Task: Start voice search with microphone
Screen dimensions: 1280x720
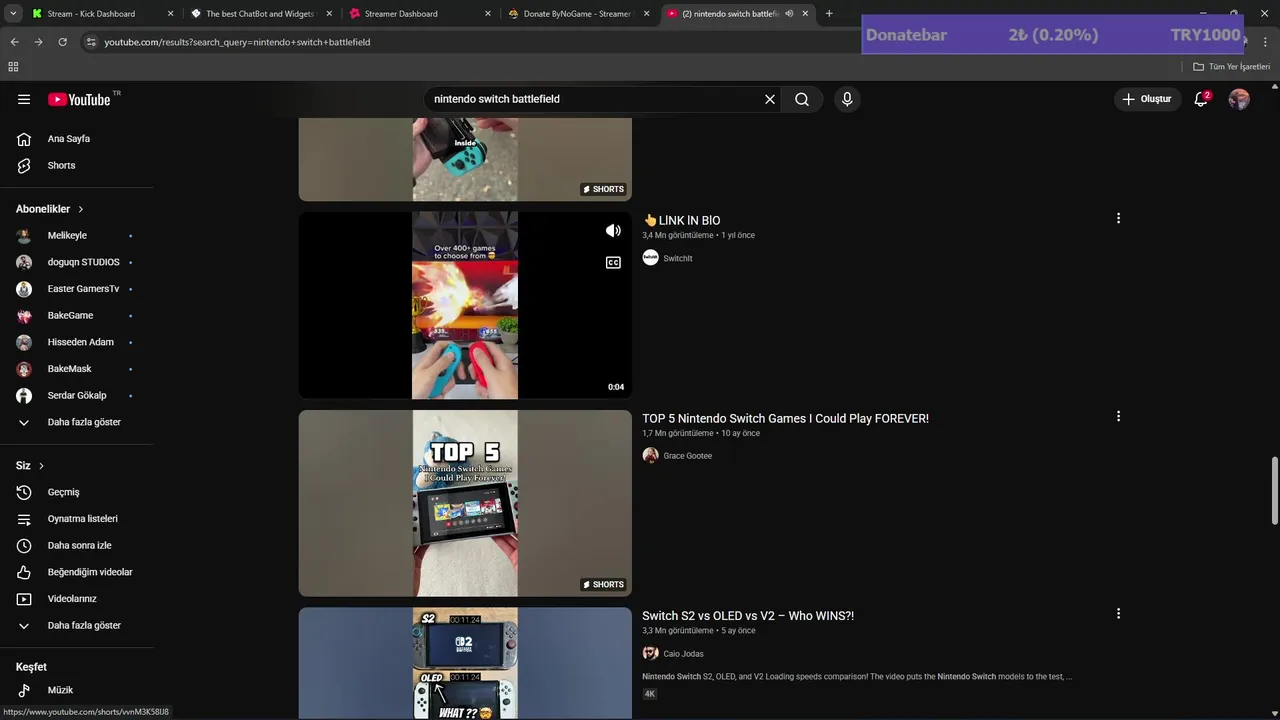Action: coord(847,99)
